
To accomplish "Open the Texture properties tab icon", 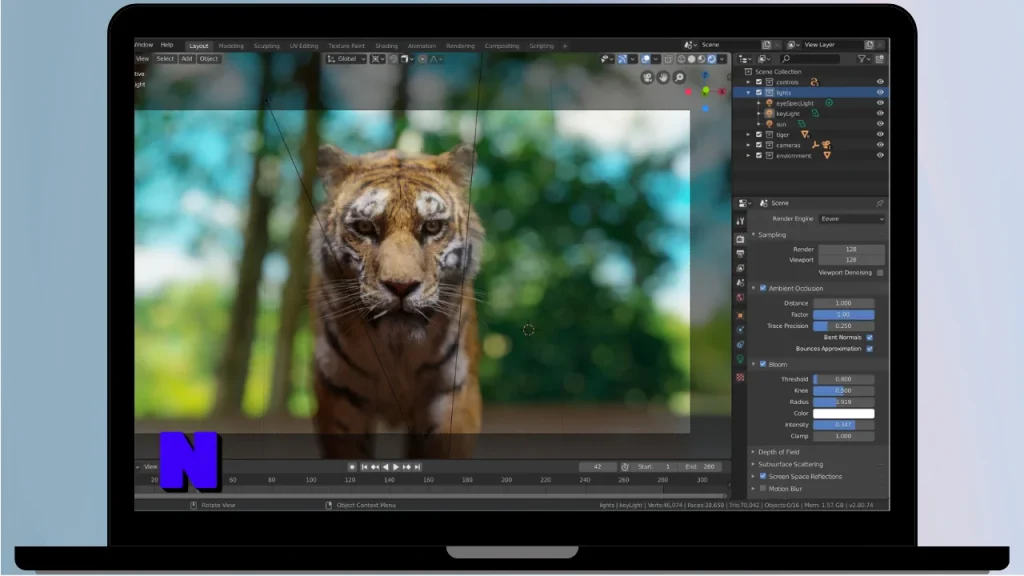I will [x=740, y=377].
